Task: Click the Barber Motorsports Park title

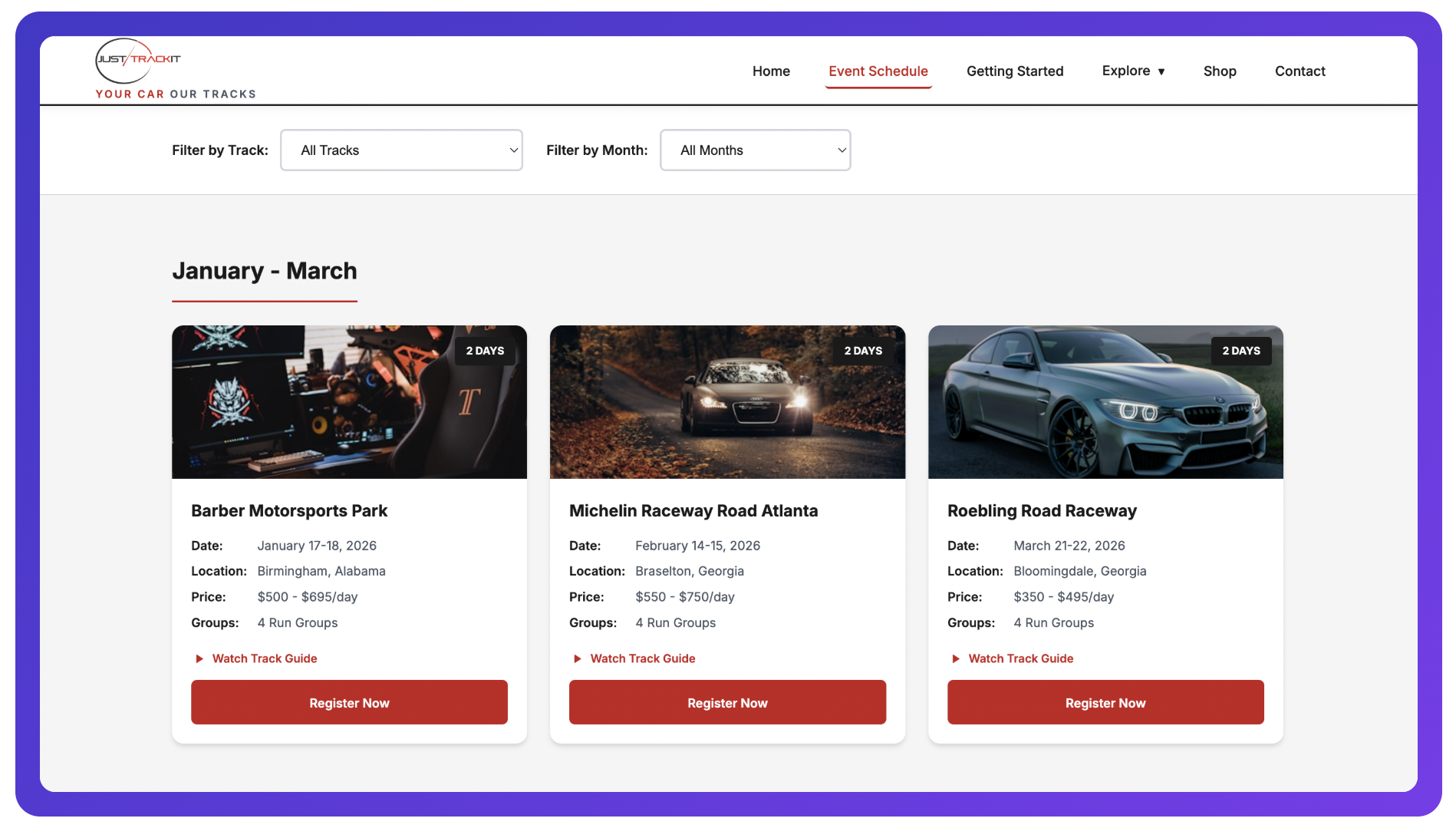Action: pos(289,511)
